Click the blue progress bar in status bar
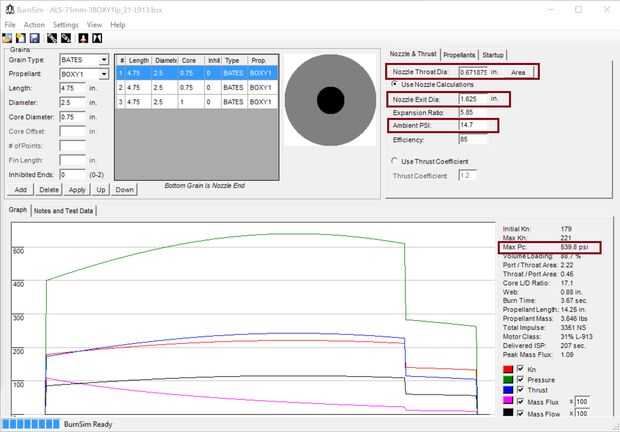 pyautogui.click(x=30, y=424)
